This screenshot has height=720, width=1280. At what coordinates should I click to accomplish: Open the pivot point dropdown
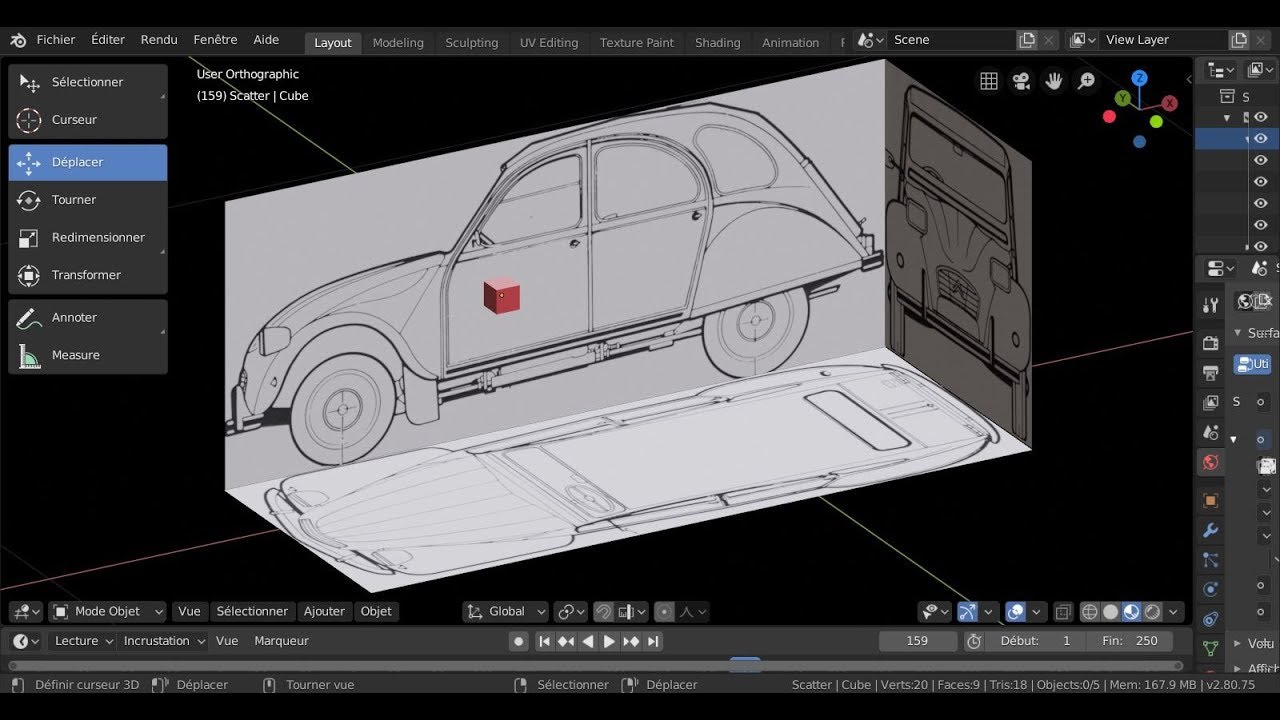(571, 612)
